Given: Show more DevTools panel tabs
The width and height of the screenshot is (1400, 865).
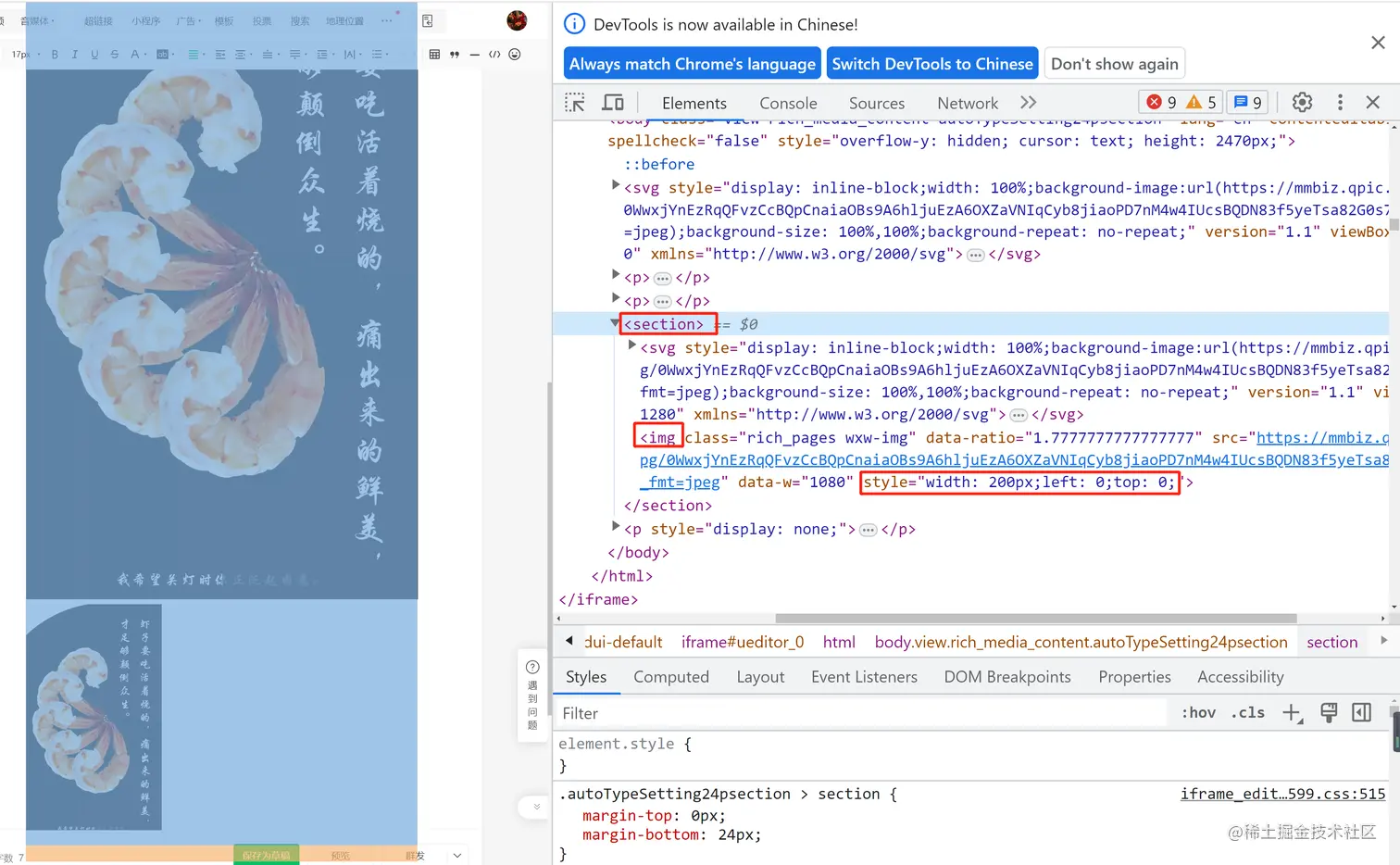Looking at the screenshot, I should click(1028, 102).
